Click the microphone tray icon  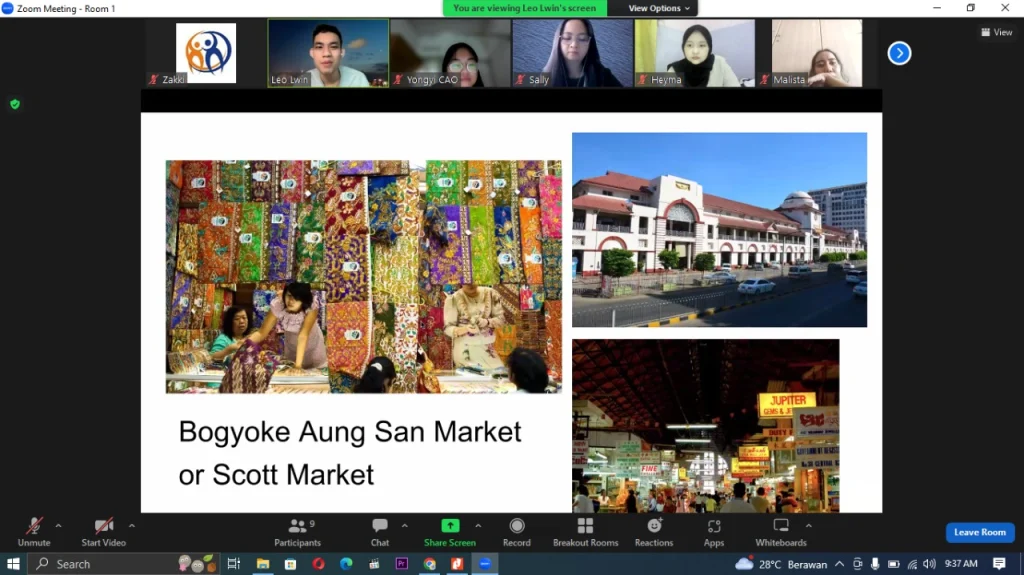[x=875, y=564]
